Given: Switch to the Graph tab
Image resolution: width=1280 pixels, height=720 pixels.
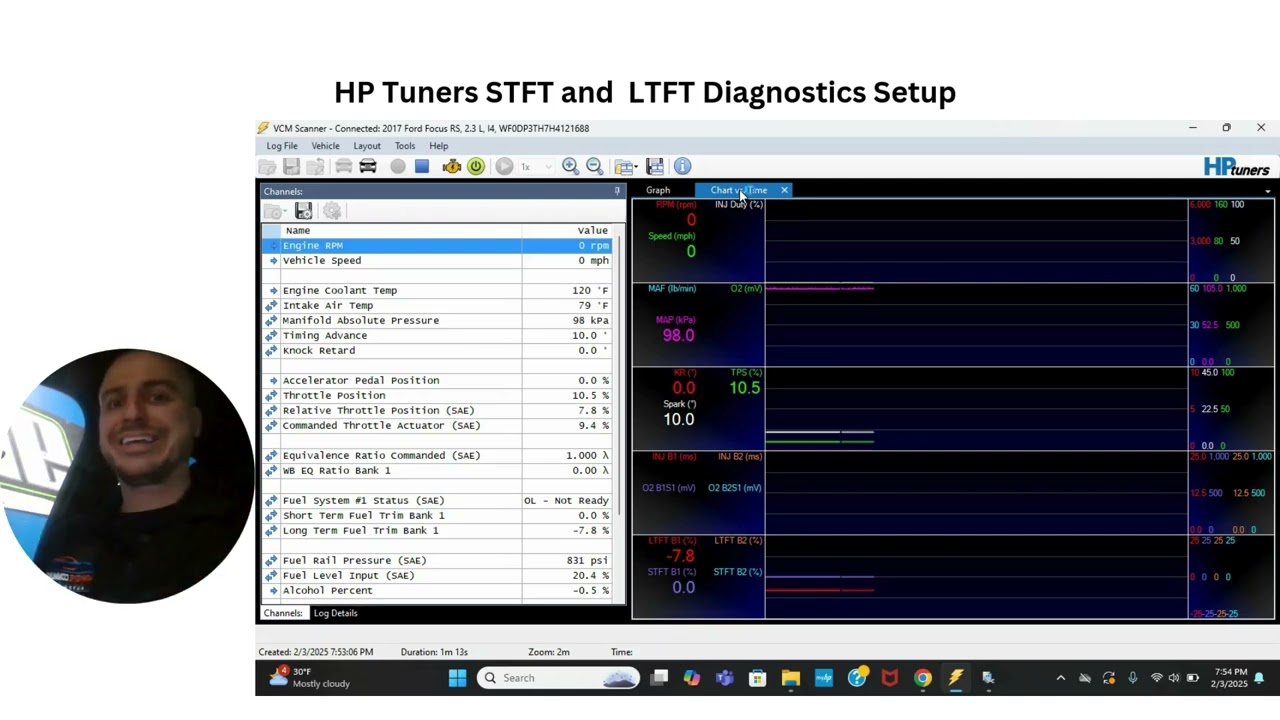Looking at the screenshot, I should [x=658, y=190].
